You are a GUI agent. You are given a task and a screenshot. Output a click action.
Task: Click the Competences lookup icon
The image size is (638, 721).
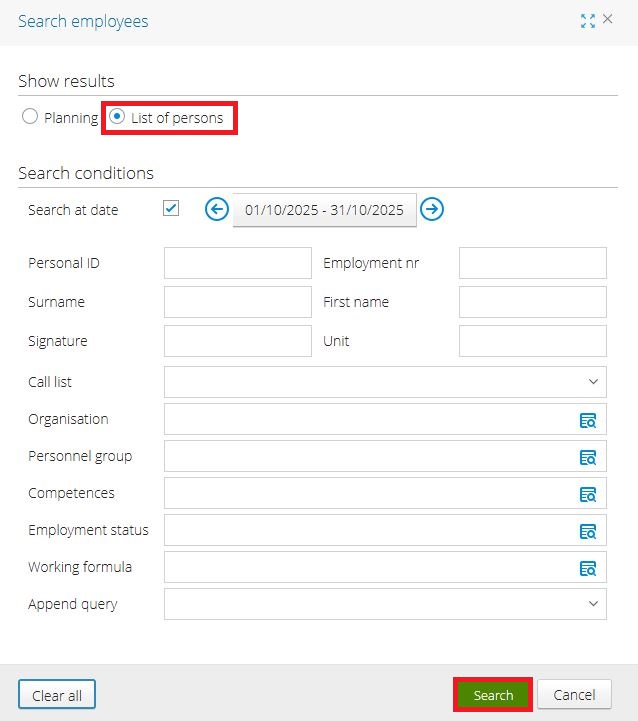click(588, 494)
